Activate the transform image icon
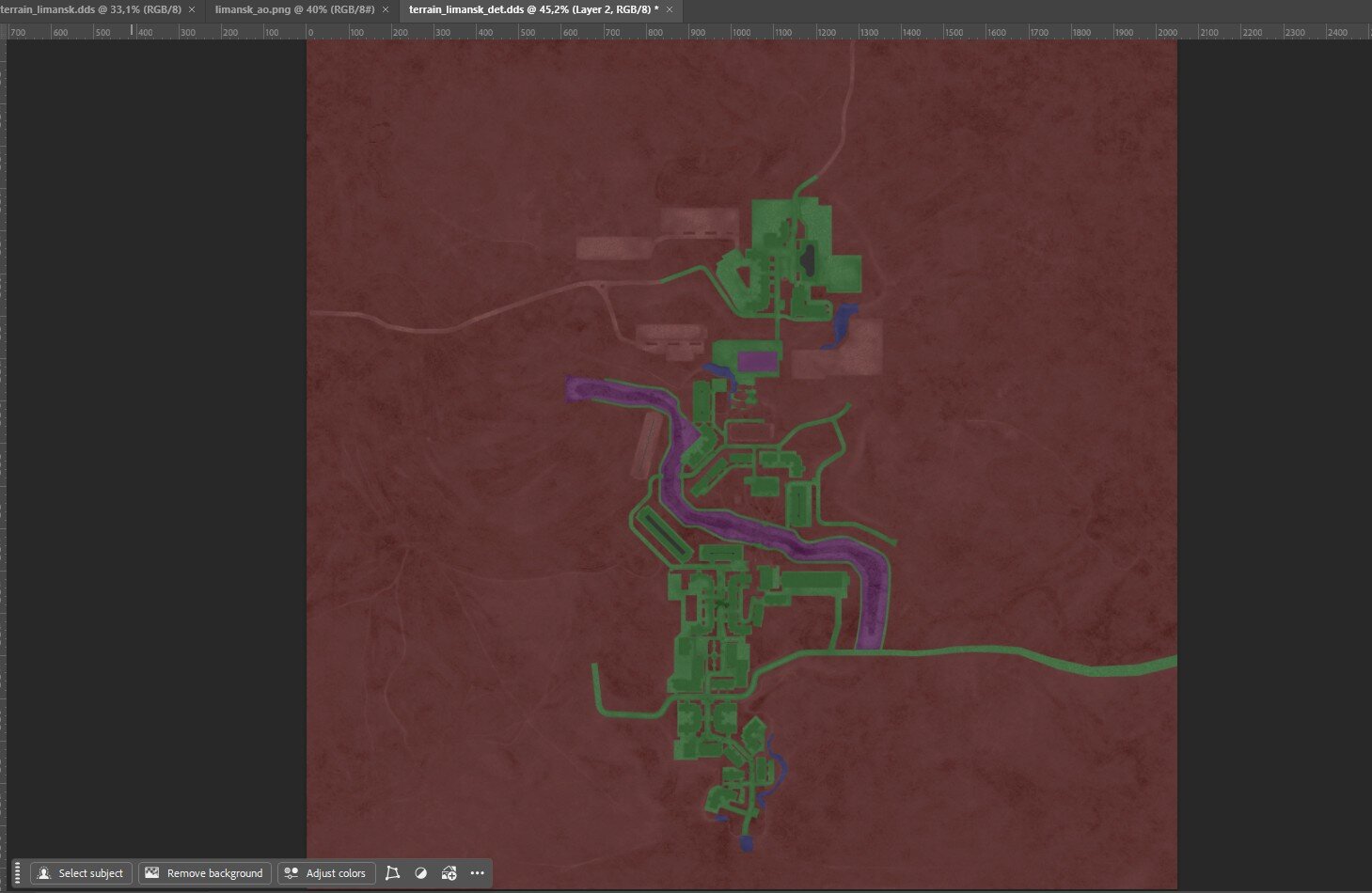1372x893 pixels. click(x=393, y=873)
